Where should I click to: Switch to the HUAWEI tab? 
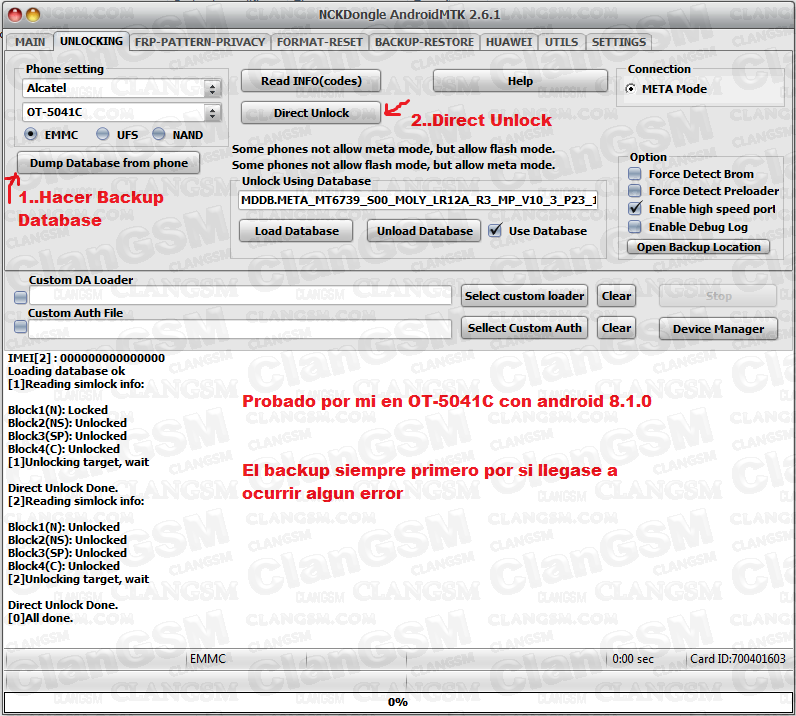point(509,42)
